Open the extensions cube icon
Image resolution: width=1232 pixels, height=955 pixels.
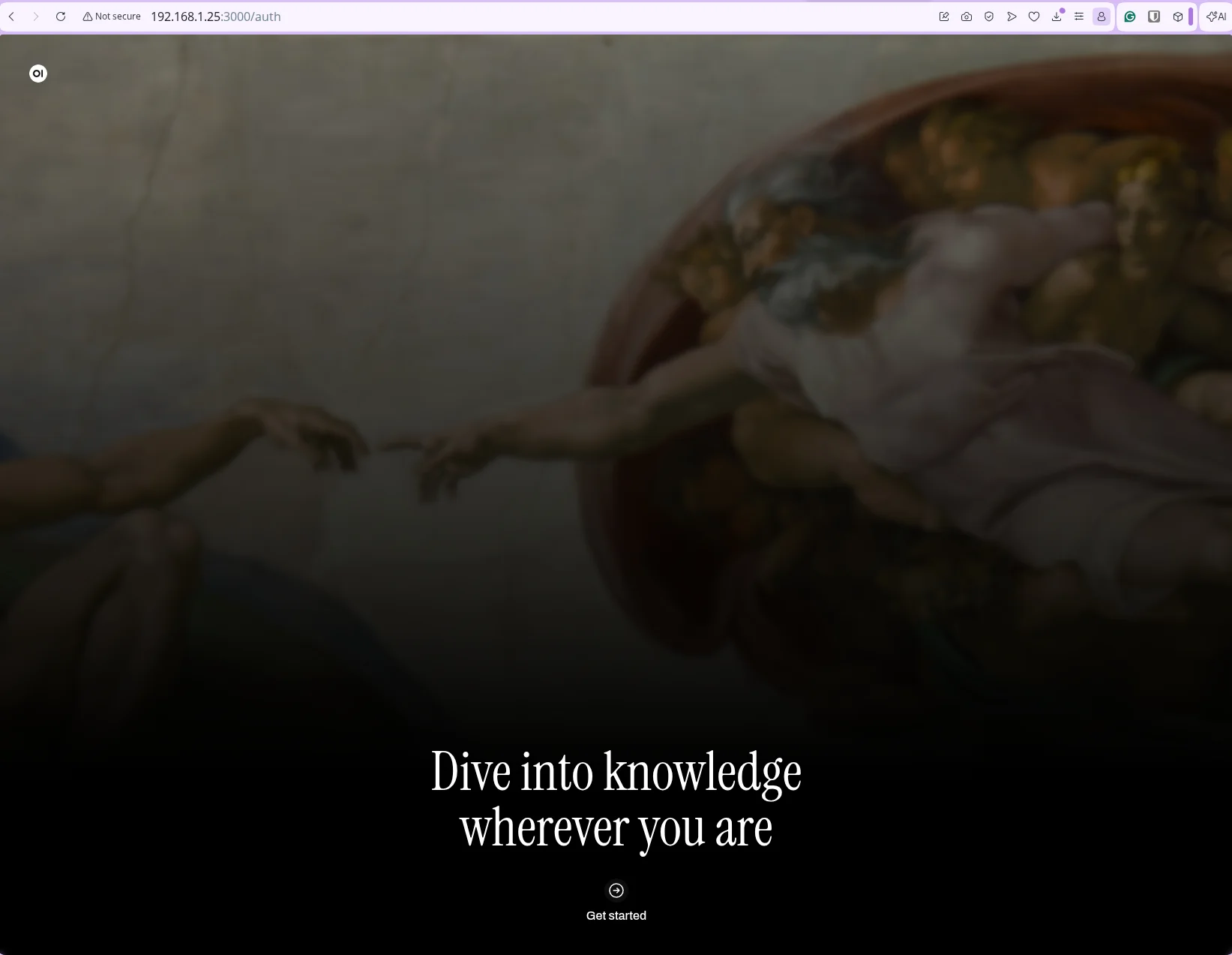tap(1178, 17)
